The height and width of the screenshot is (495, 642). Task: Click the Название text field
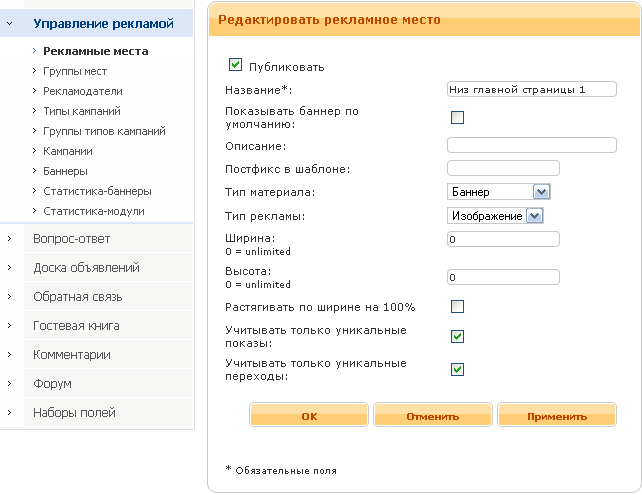coord(531,89)
